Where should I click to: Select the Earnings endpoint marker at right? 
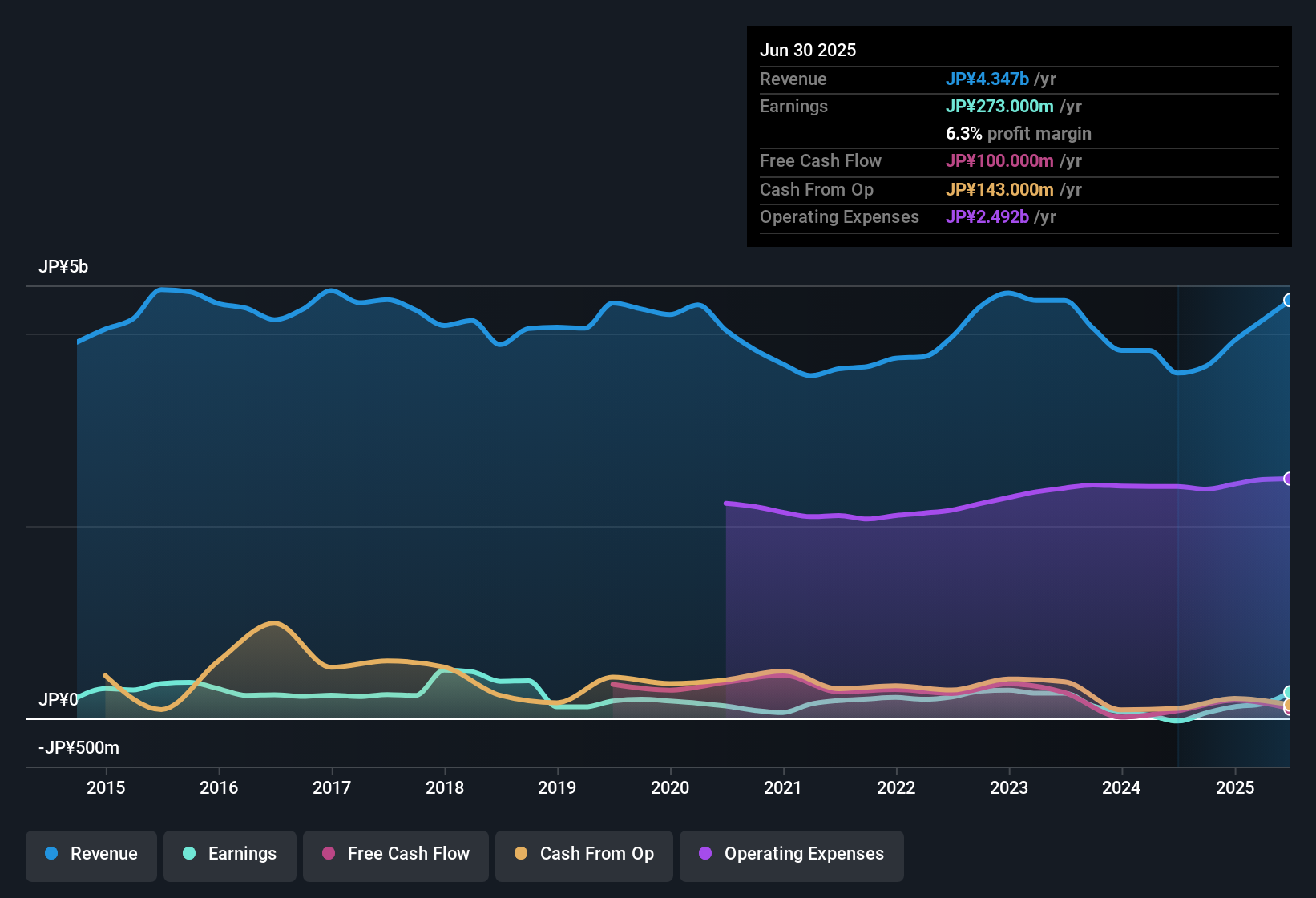click(x=1289, y=692)
